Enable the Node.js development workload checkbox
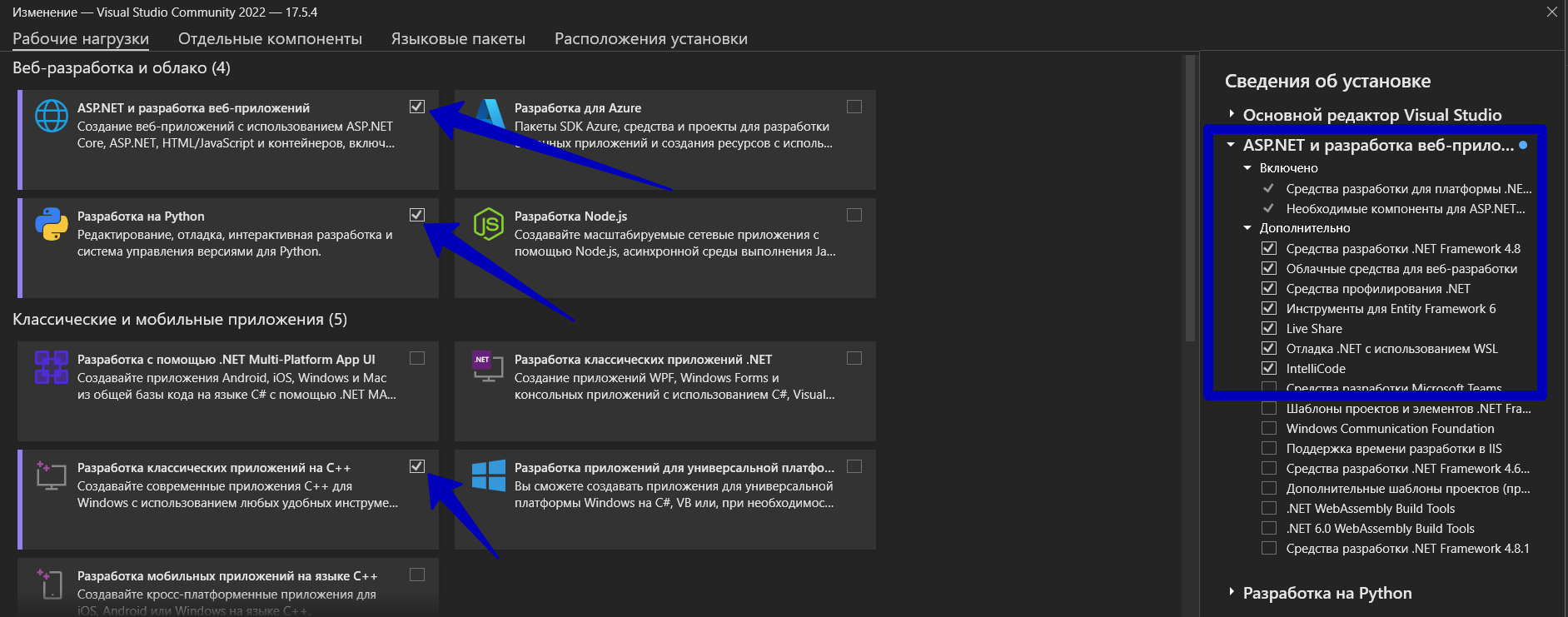This screenshot has height=617, width=1568. [x=854, y=215]
